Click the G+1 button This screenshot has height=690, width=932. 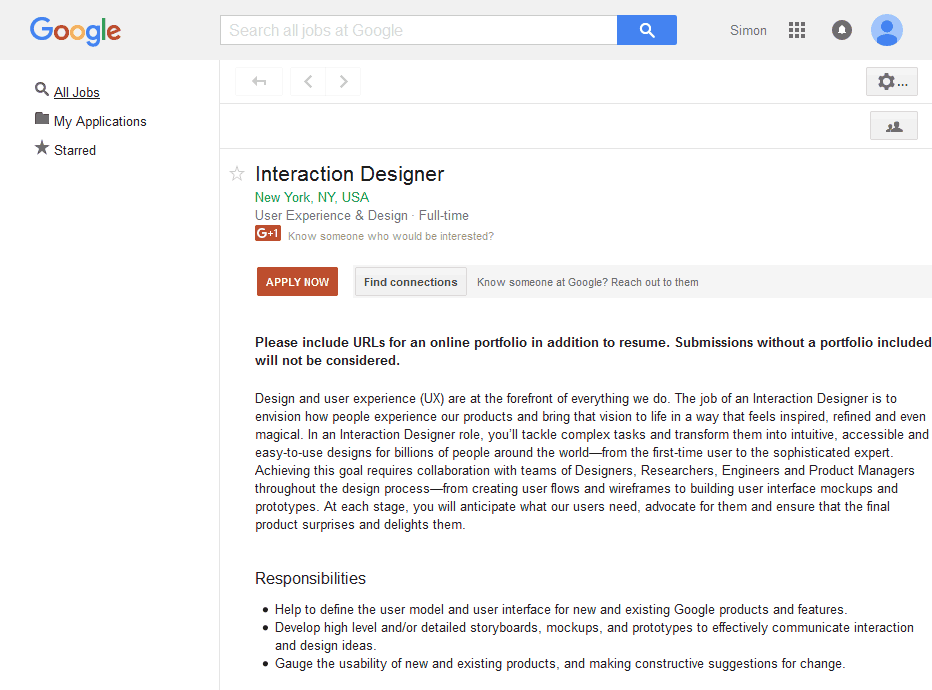click(268, 234)
